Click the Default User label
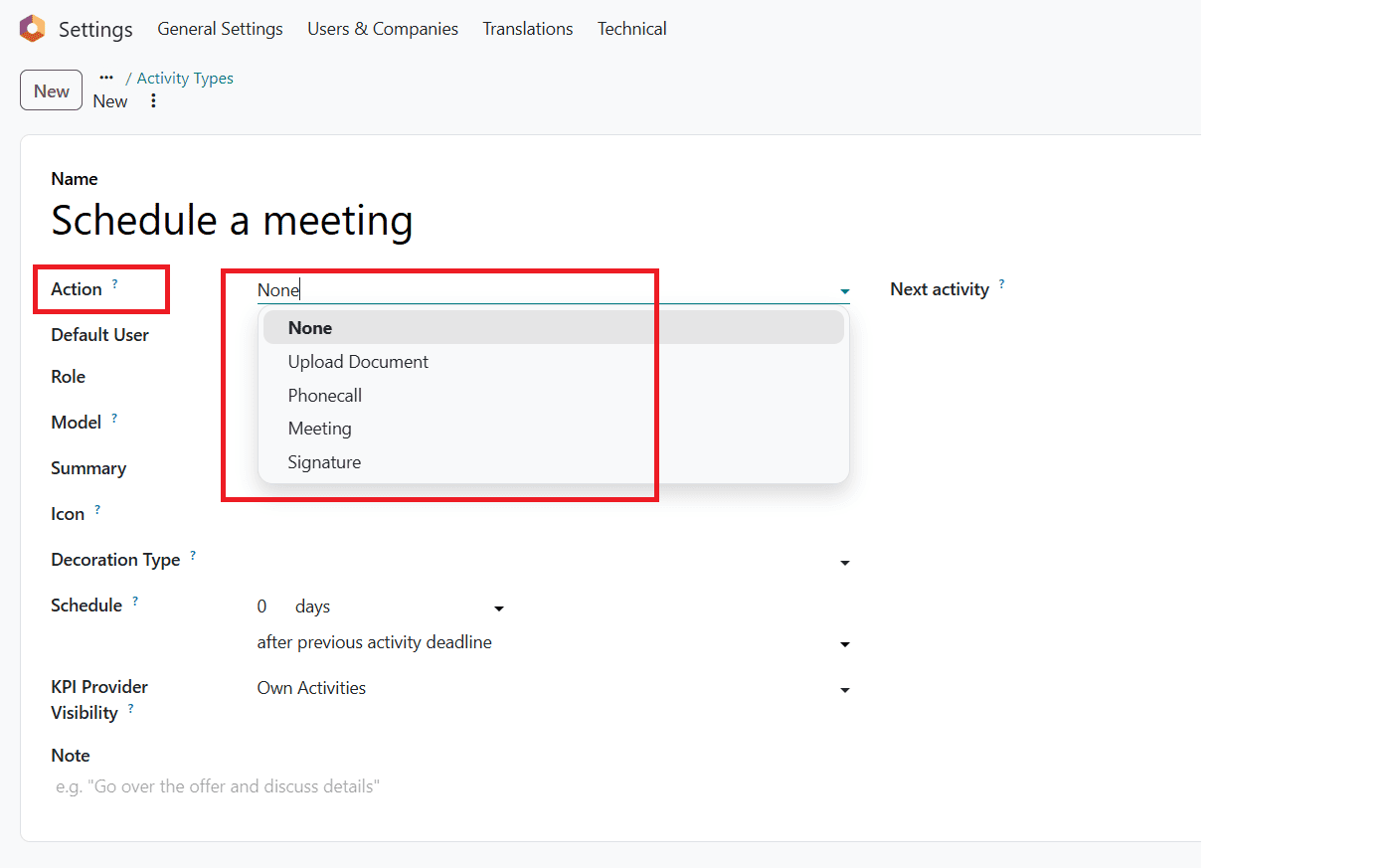 point(99,335)
